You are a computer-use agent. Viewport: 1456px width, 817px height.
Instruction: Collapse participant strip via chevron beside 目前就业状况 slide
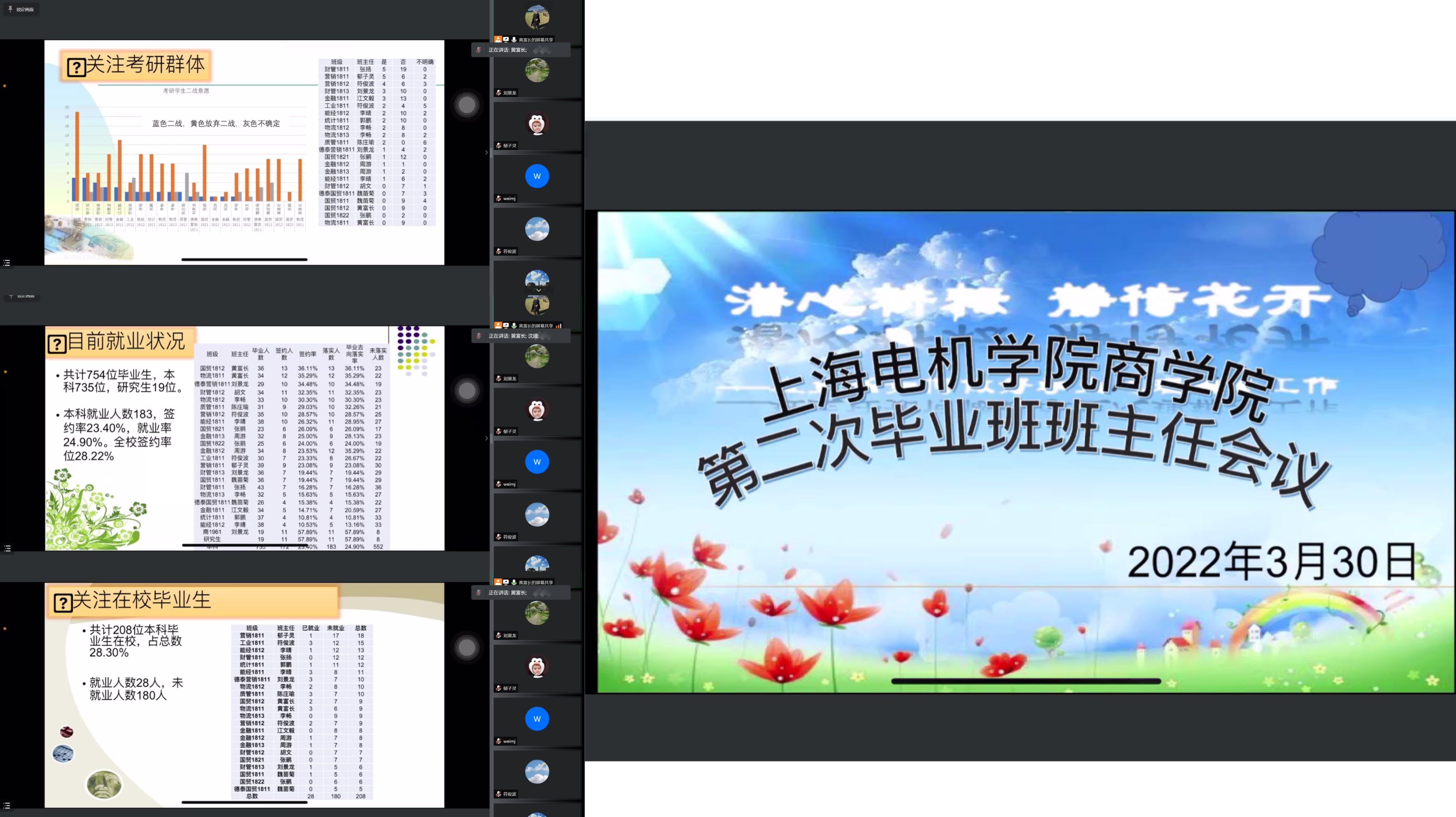486,438
